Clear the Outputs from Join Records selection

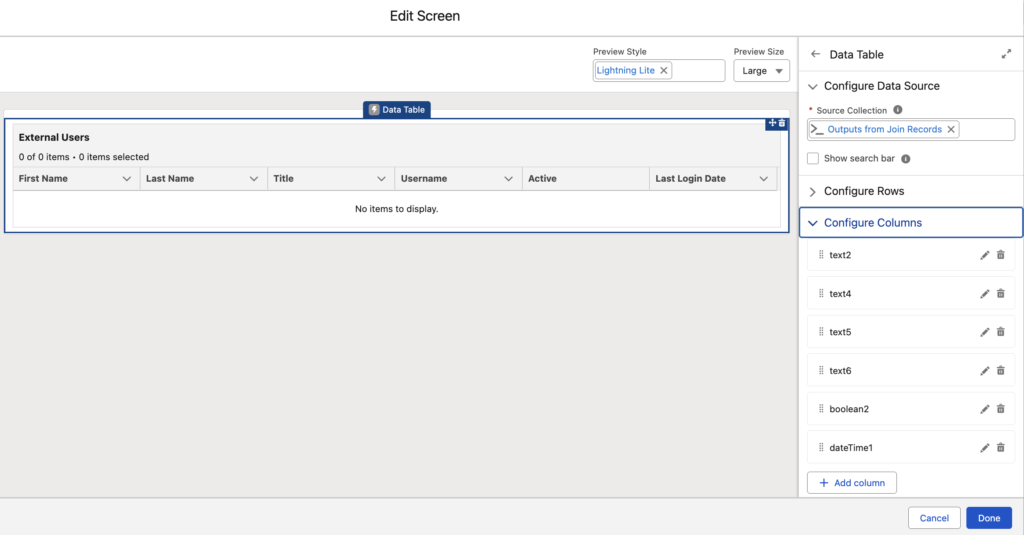click(951, 129)
